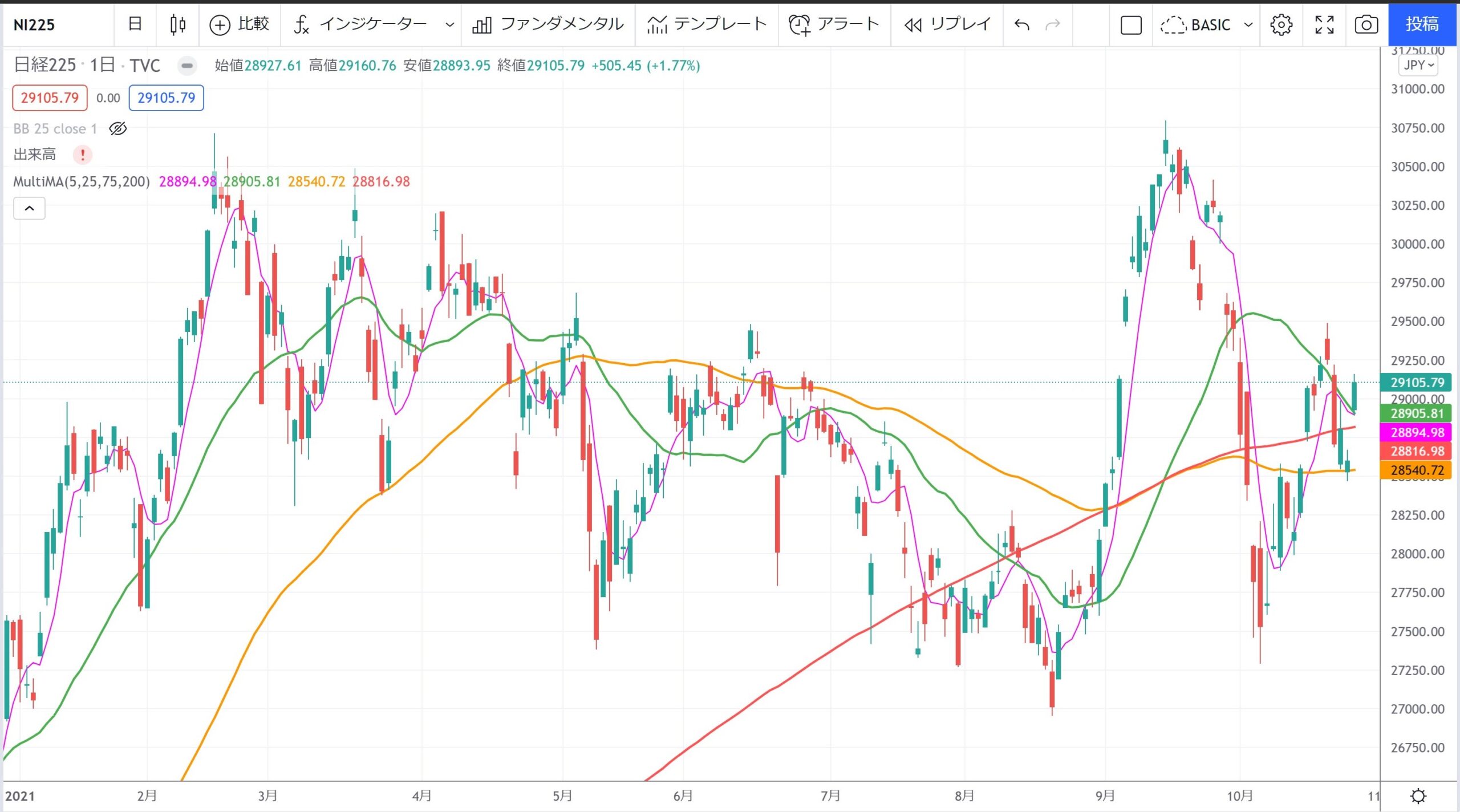Click the undo arrow icon
This screenshot has width=1460, height=812.
(x=1022, y=25)
